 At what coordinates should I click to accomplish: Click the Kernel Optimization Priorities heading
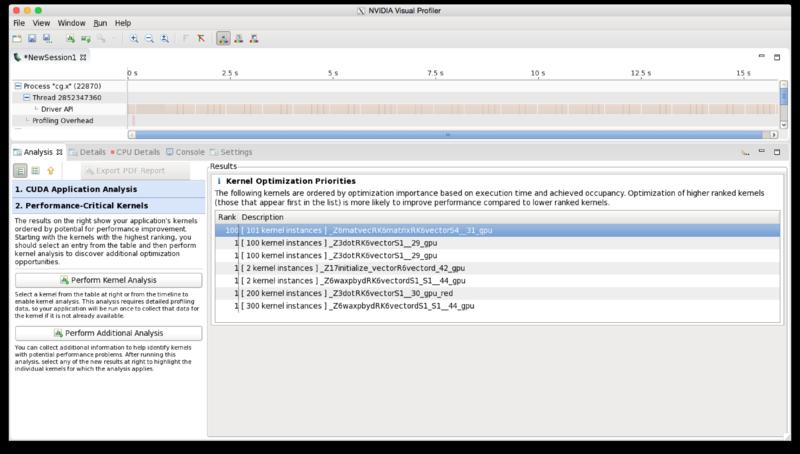click(291, 181)
